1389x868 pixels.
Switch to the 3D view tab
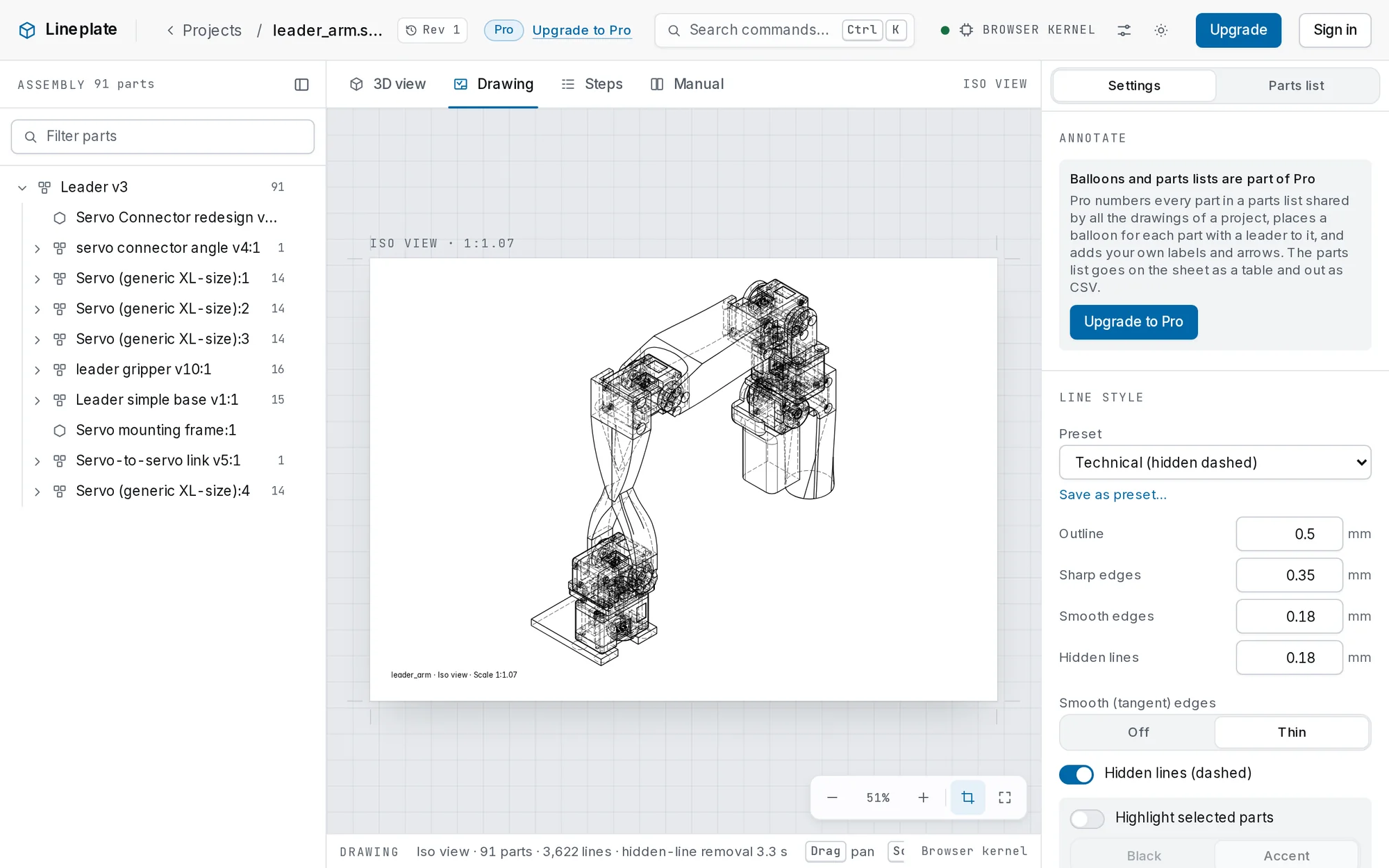click(388, 84)
